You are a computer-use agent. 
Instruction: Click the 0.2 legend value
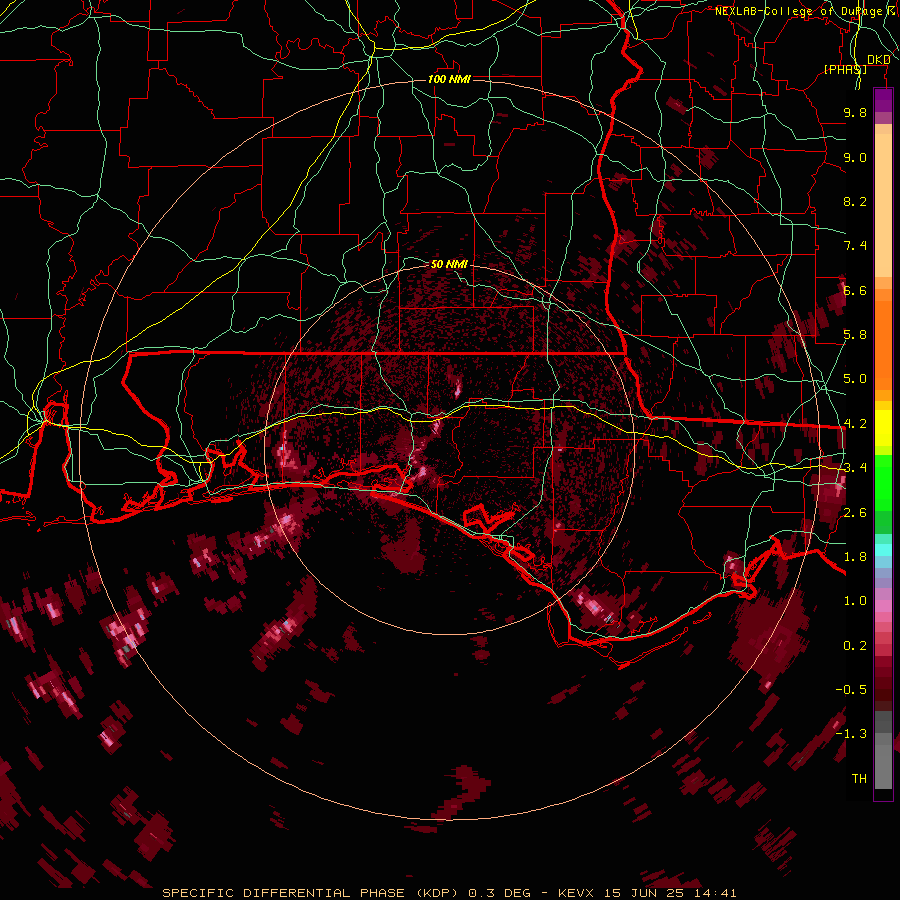click(x=855, y=646)
